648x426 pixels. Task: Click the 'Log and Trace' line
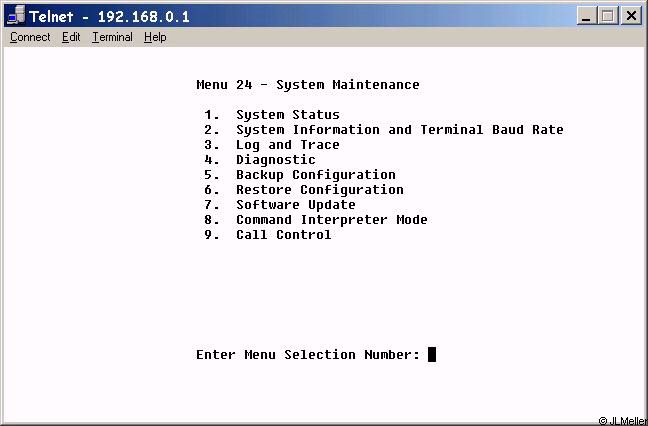pyautogui.click(x=272, y=145)
